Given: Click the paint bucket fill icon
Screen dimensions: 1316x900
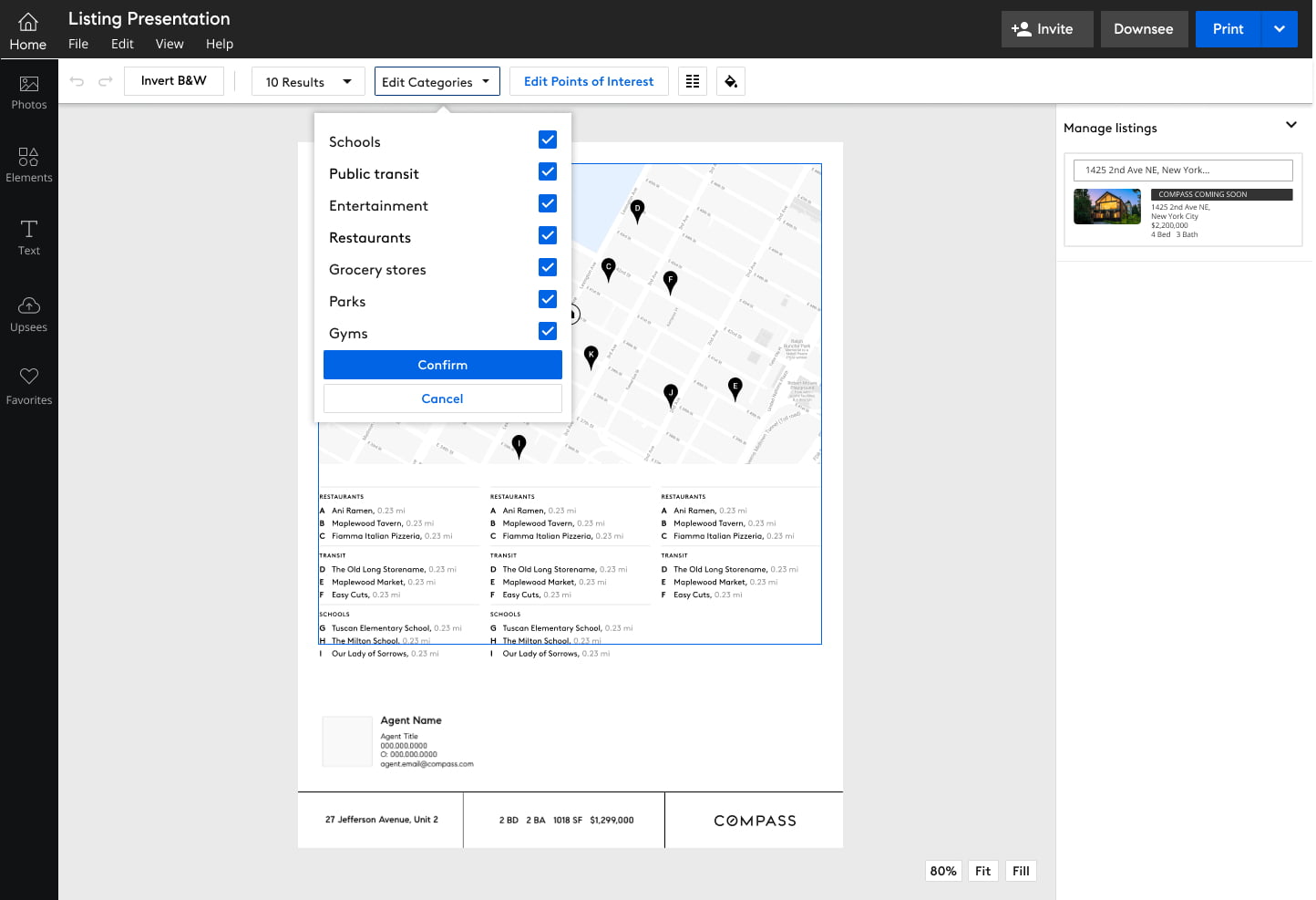Looking at the screenshot, I should tap(731, 81).
